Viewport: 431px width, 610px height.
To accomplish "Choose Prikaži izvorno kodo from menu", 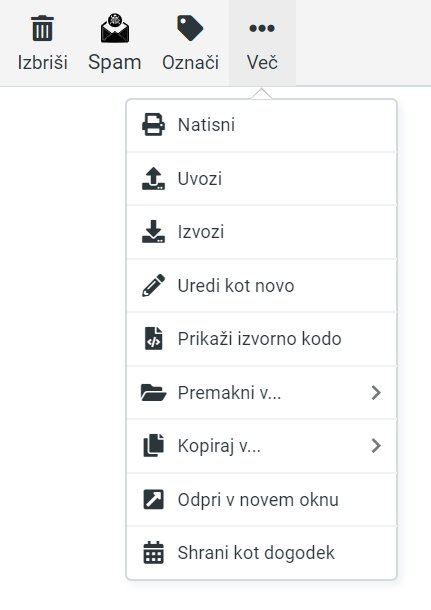I will tap(261, 339).
